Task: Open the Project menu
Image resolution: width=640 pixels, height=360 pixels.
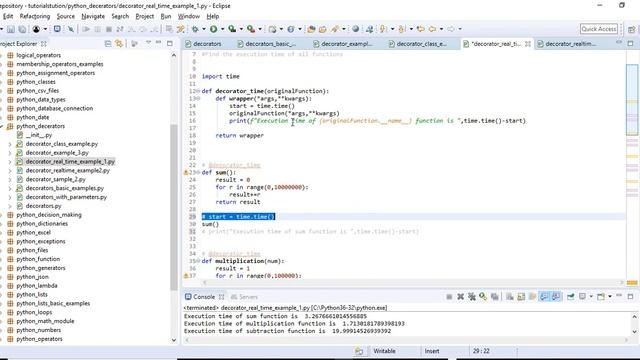Action: pos(144,16)
